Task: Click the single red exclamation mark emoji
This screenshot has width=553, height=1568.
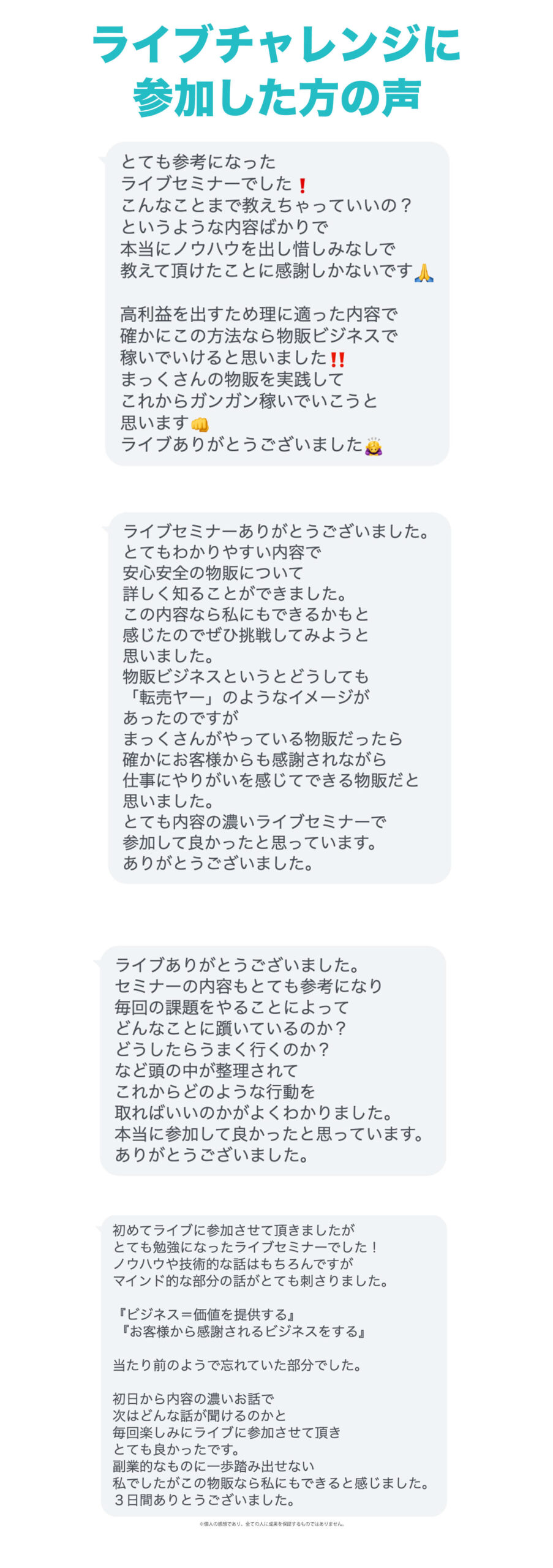Action: click(x=301, y=185)
